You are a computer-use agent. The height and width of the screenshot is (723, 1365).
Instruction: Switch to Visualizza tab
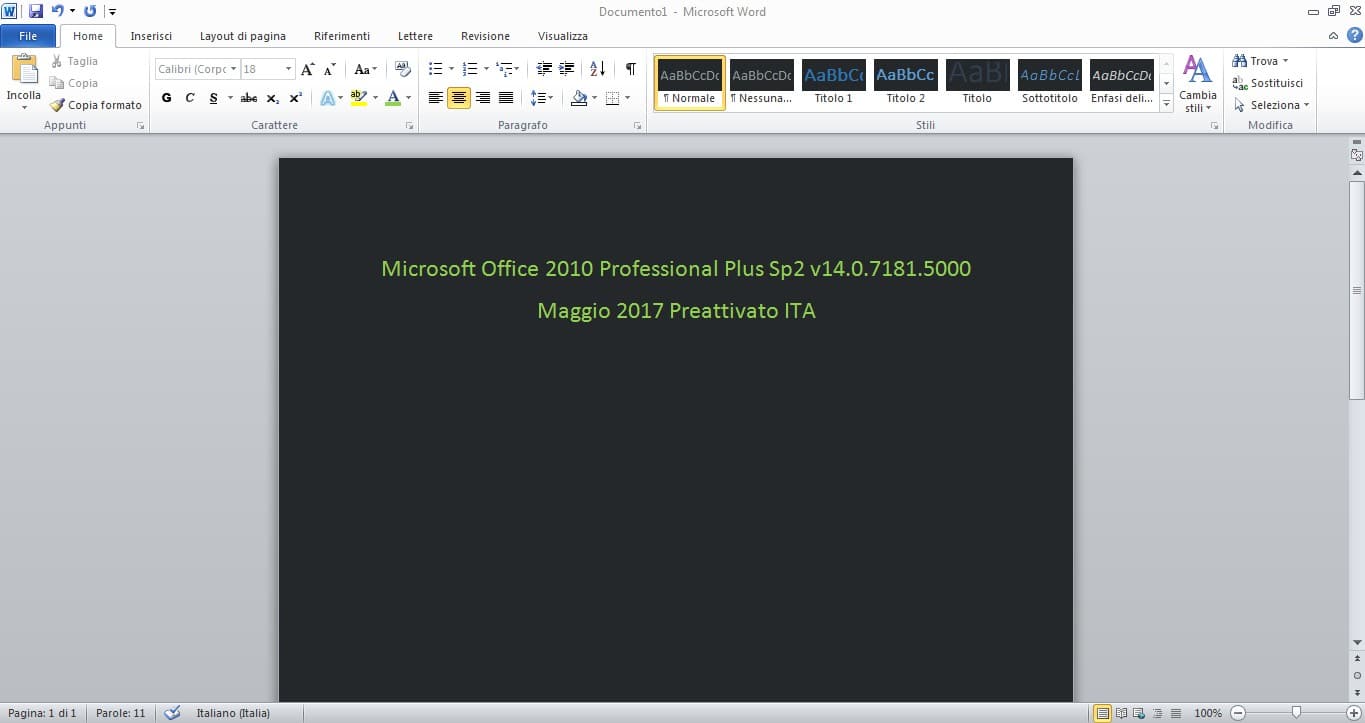563,36
